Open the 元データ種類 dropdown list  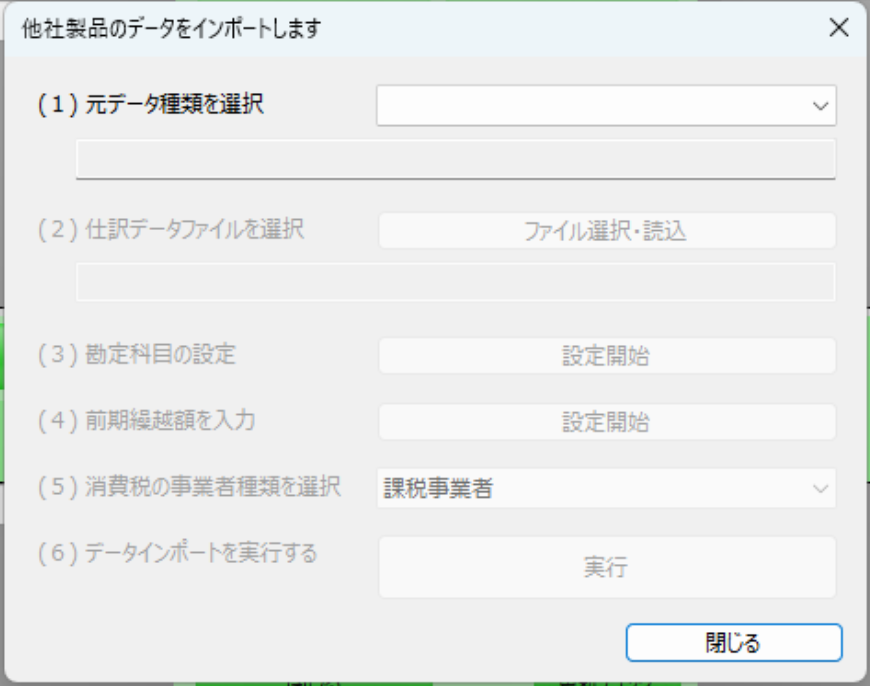point(606,105)
